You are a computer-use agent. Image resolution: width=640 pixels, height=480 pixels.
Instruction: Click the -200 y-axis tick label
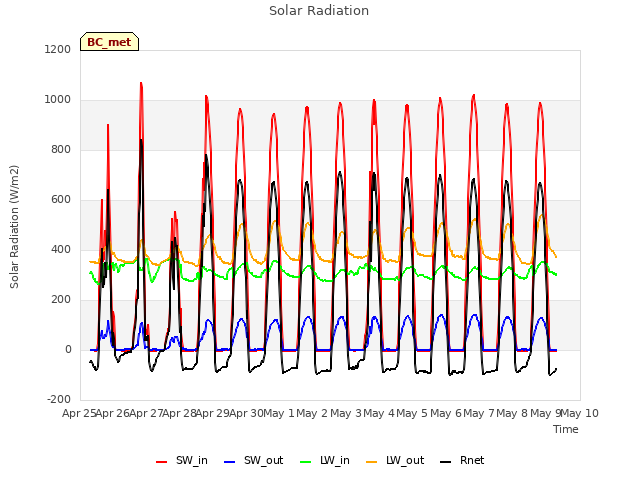[59, 399]
